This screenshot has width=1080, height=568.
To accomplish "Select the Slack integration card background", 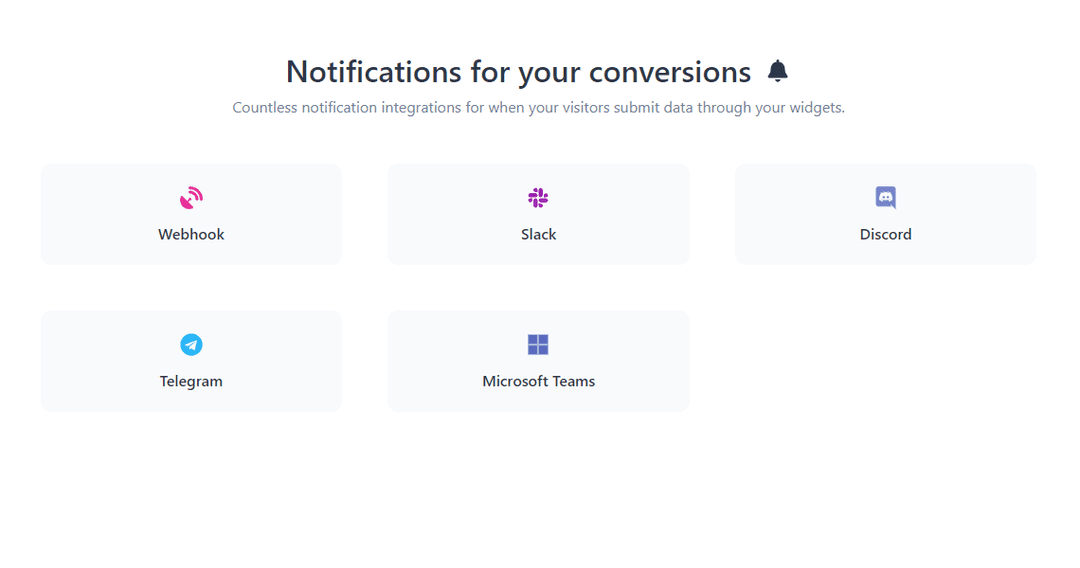I will (539, 214).
